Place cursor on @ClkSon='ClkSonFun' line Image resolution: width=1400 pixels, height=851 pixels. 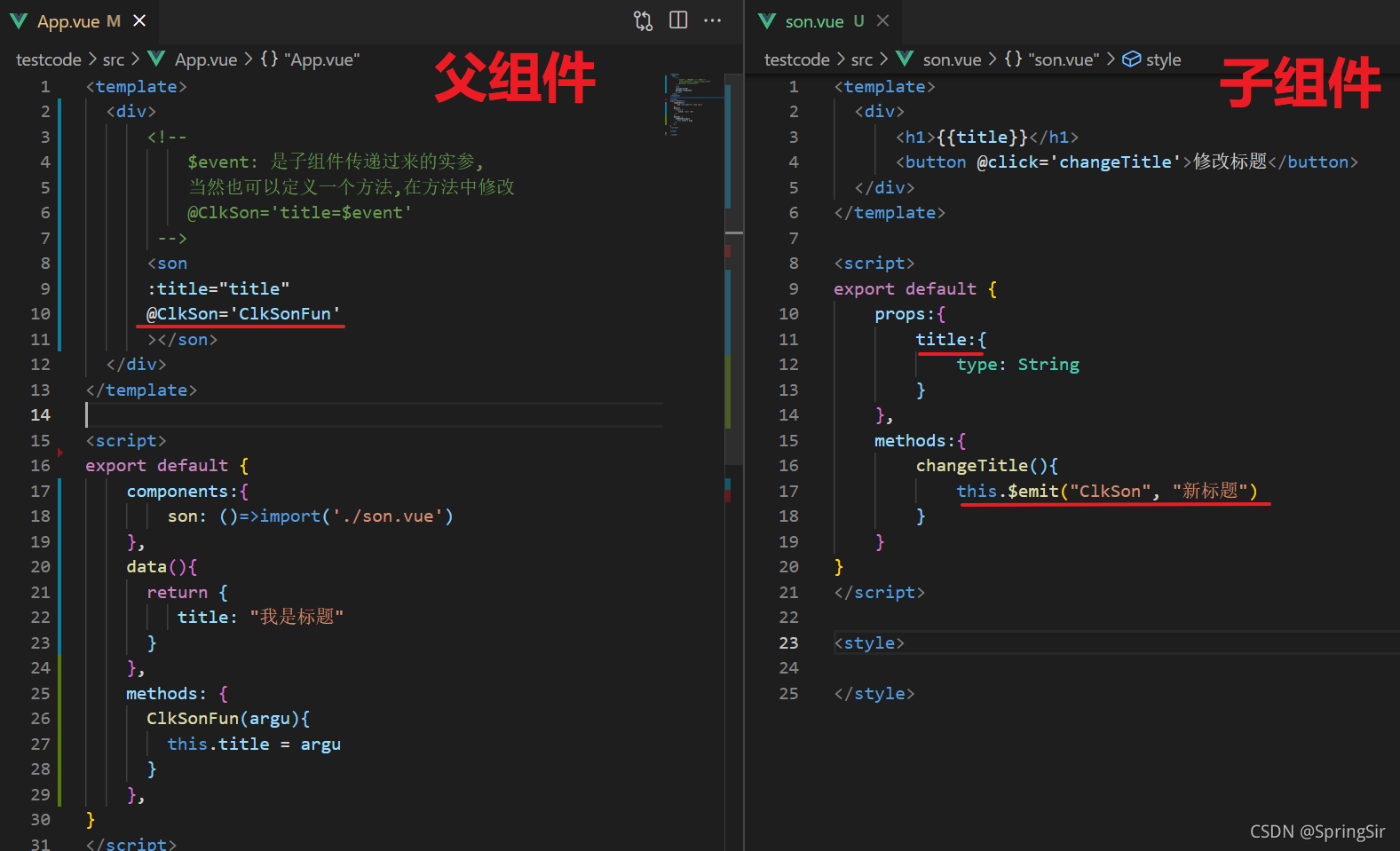[243, 313]
